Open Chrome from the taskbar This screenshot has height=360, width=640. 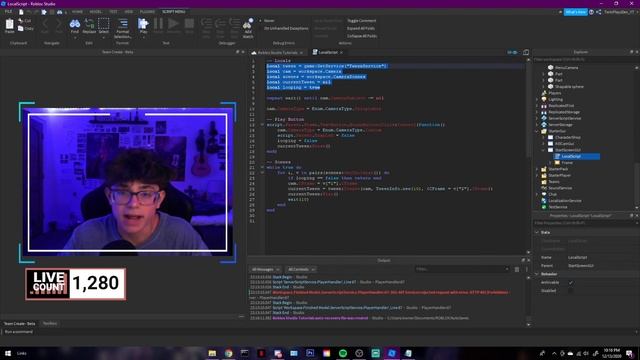click(x=229, y=353)
